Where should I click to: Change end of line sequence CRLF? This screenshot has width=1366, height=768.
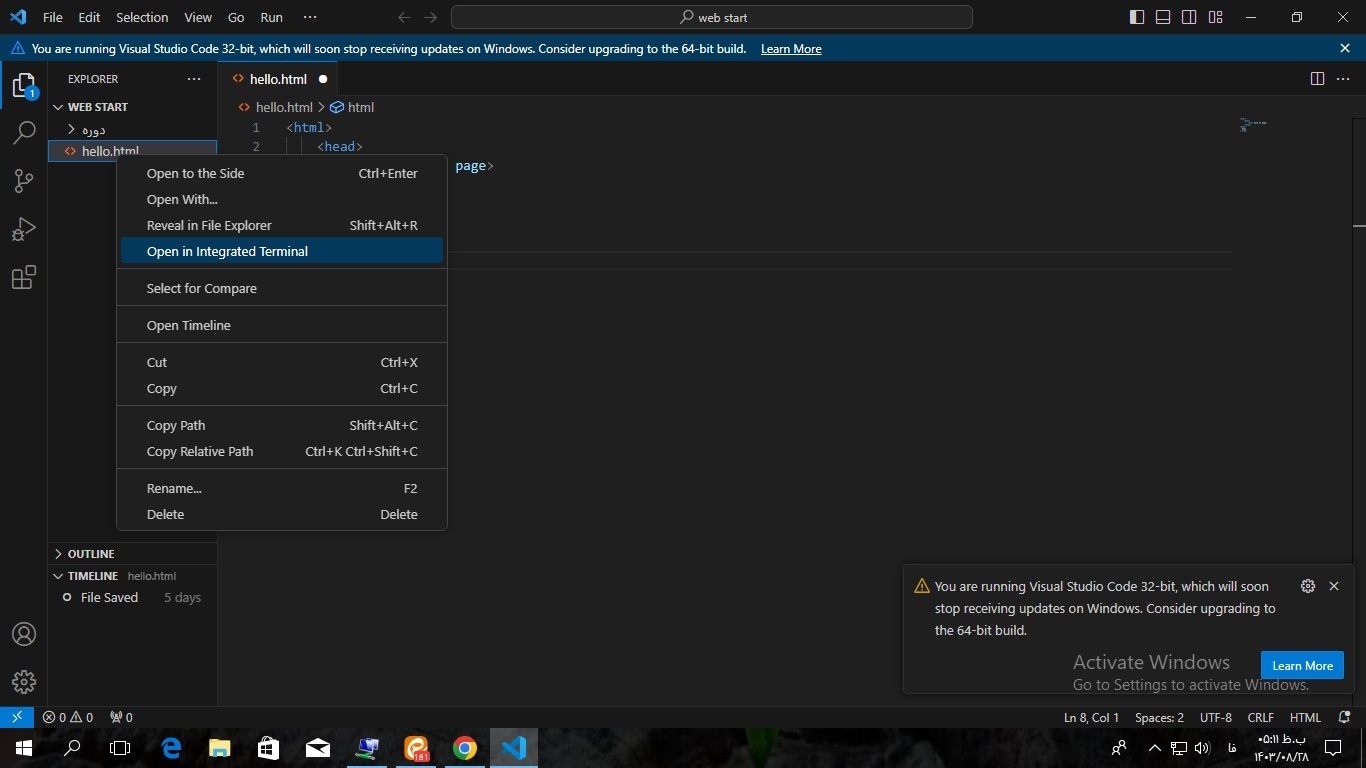coord(1261,717)
